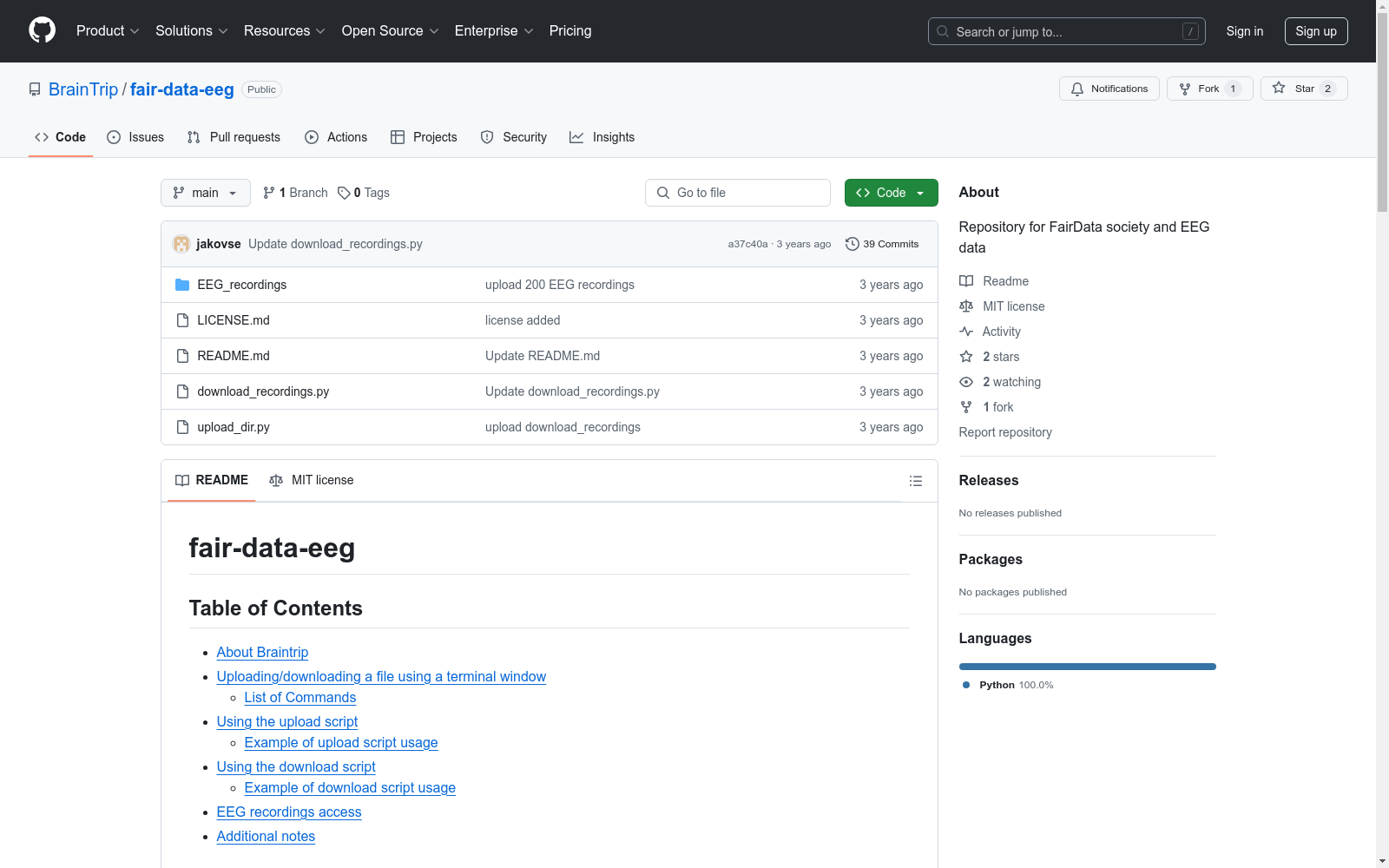The width and height of the screenshot is (1389, 868).
Task: Click the EEG_recordings folder icon
Action: click(x=182, y=285)
